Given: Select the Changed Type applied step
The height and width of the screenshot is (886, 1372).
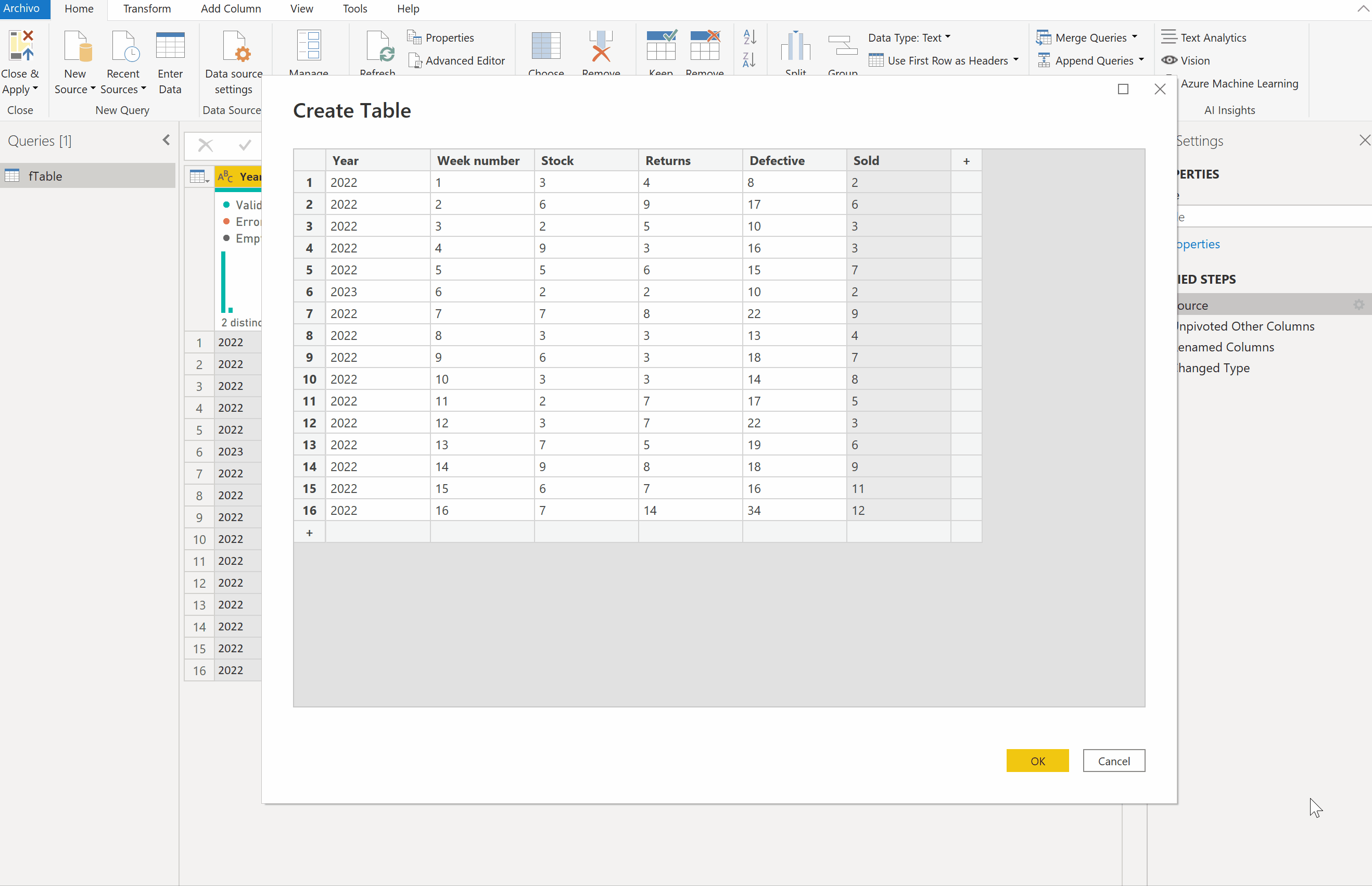Looking at the screenshot, I should 1213,368.
